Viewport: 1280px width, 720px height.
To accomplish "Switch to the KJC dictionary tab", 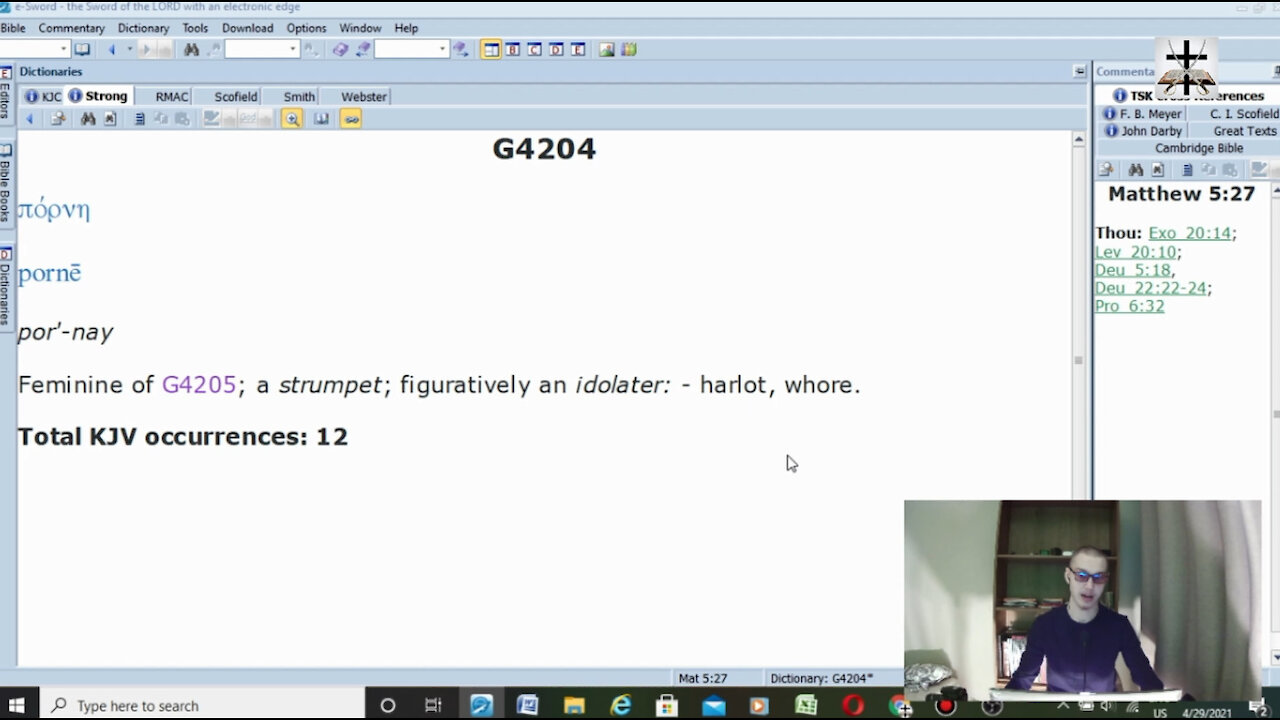I will [x=43, y=96].
